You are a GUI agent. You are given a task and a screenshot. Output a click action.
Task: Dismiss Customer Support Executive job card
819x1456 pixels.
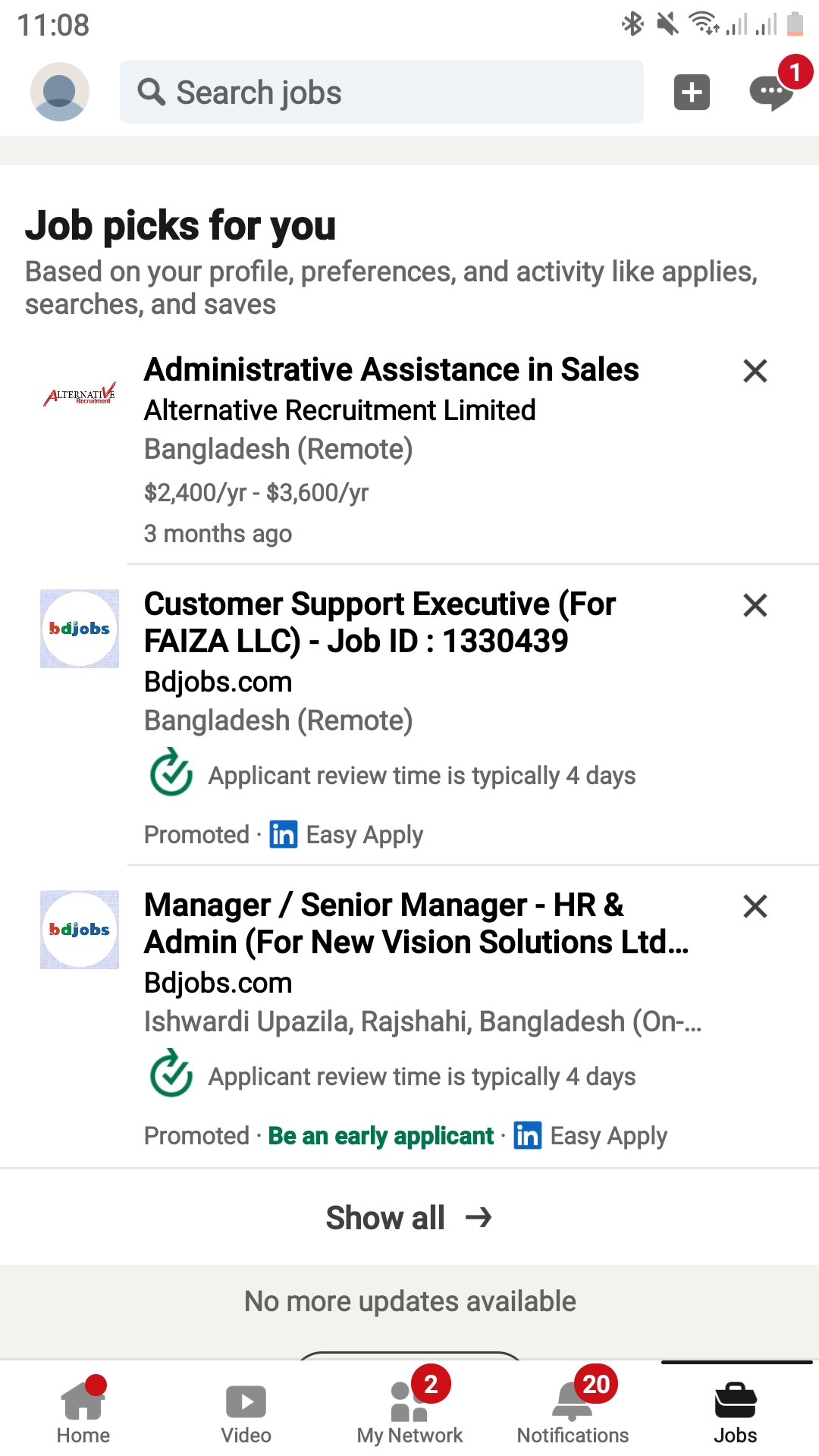click(x=755, y=605)
